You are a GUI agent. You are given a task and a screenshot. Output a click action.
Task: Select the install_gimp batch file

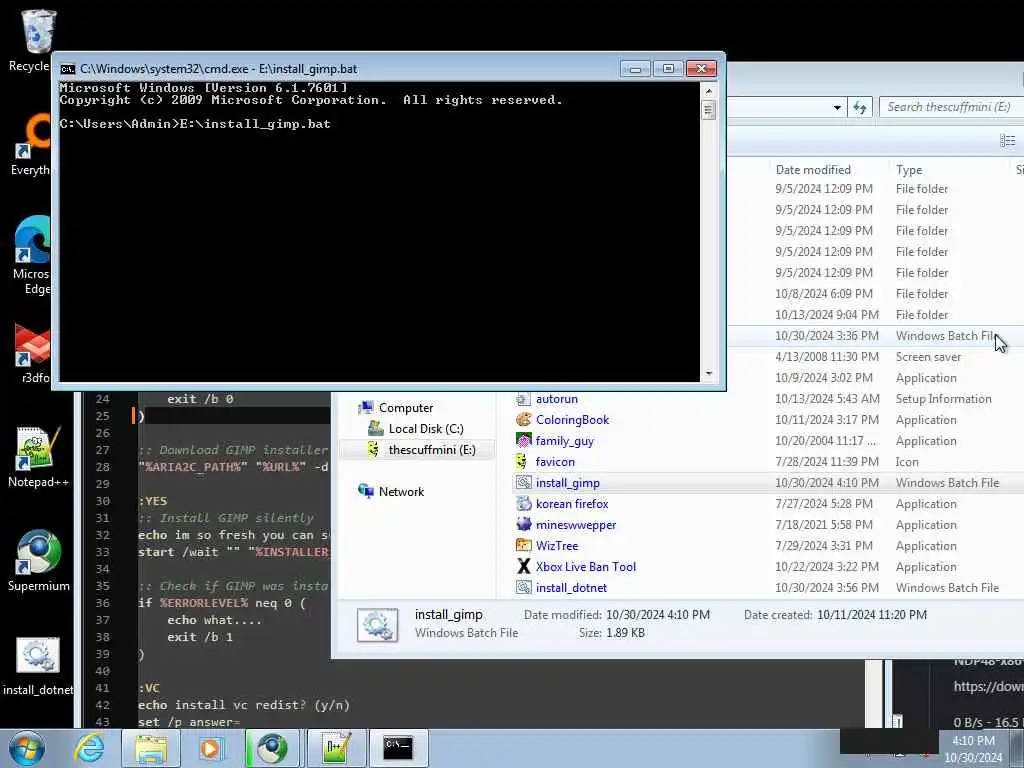[568, 483]
